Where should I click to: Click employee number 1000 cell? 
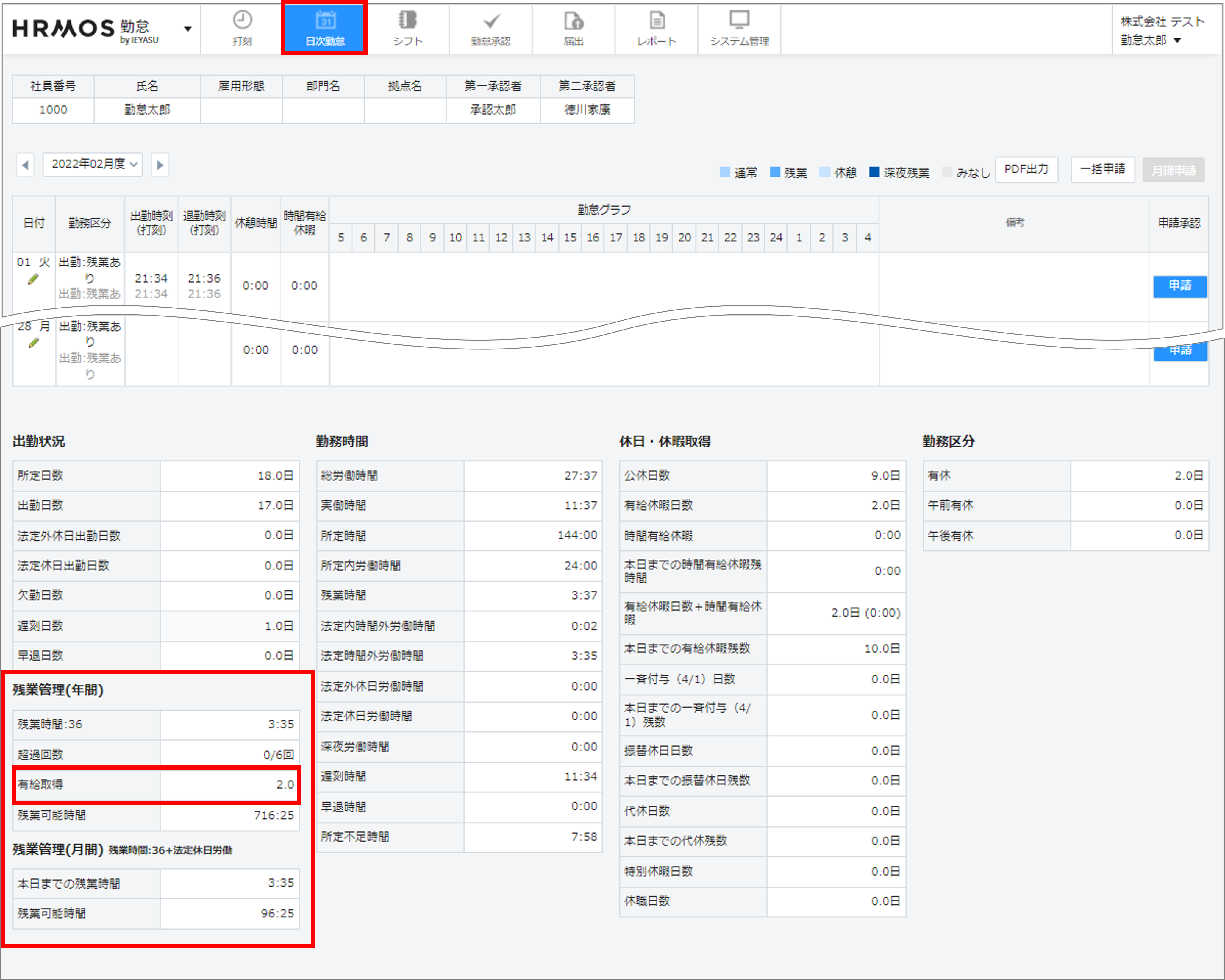click(x=53, y=110)
